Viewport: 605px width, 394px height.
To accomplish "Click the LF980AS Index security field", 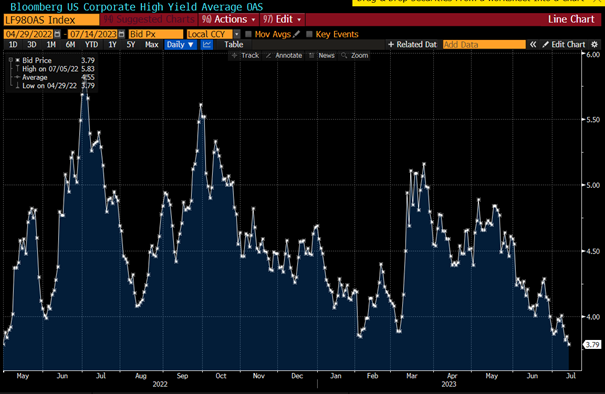I will click(x=51, y=20).
